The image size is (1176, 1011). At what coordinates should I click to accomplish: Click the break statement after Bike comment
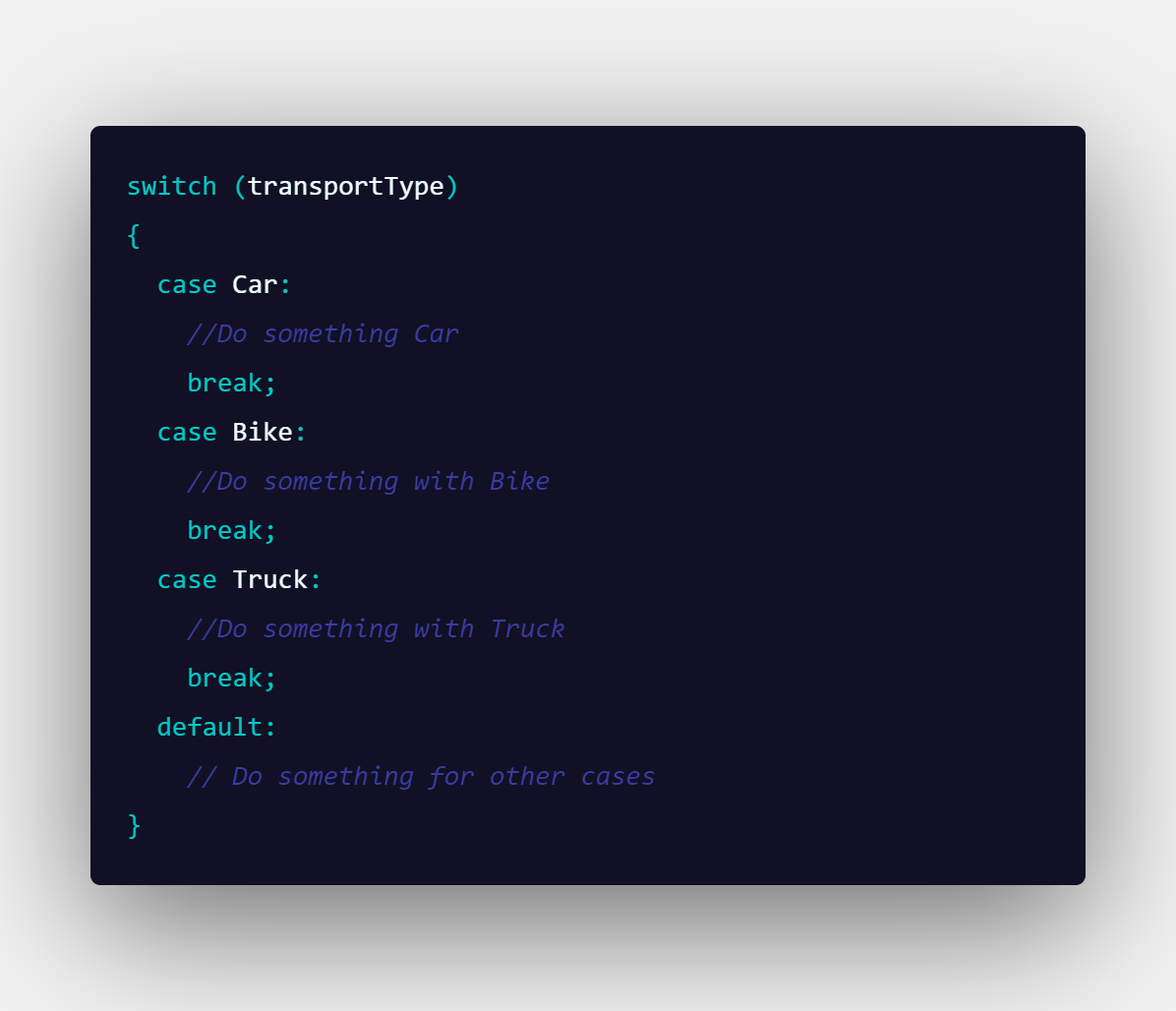(x=232, y=530)
